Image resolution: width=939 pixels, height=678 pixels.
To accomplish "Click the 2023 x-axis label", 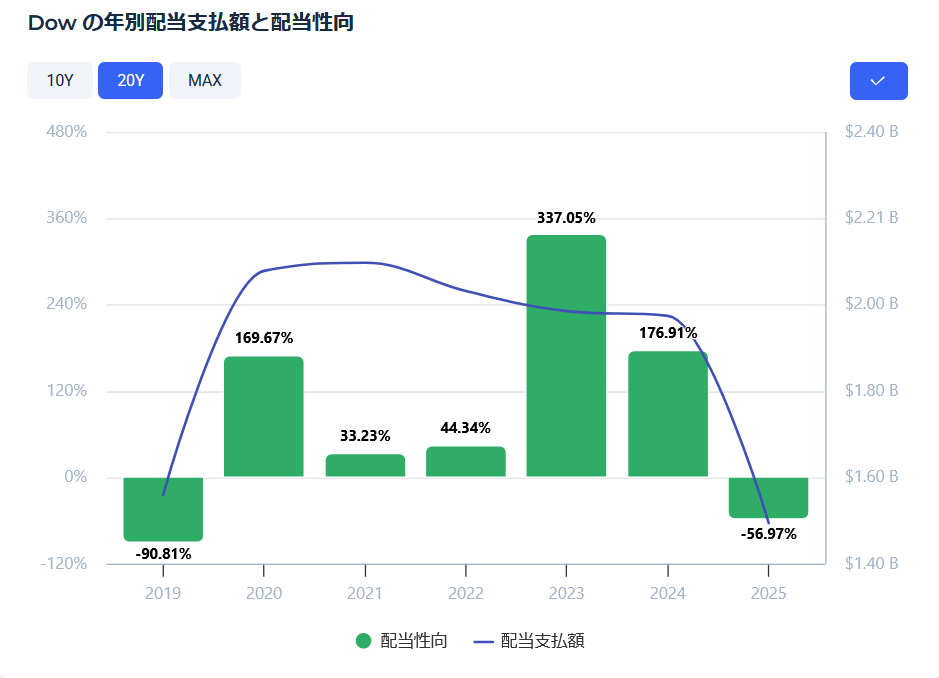I will click(567, 593).
